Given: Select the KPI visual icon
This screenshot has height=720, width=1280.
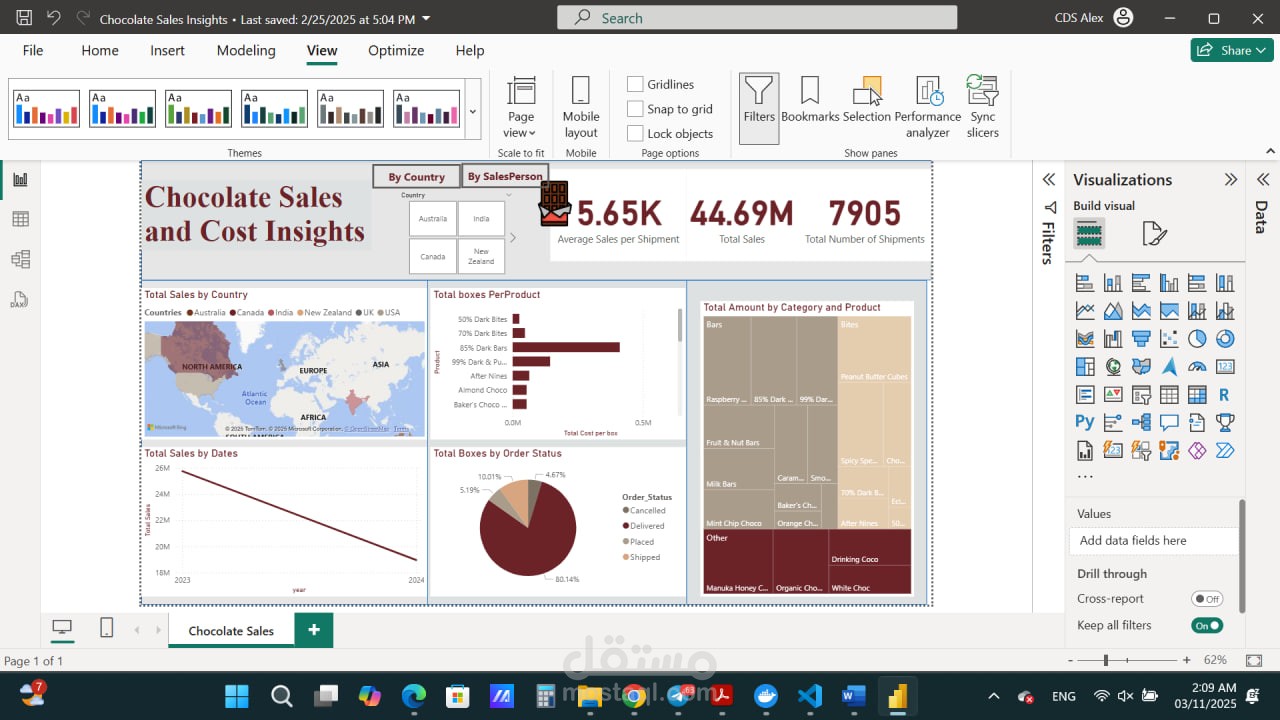Looking at the screenshot, I should pyautogui.click(x=1113, y=395).
